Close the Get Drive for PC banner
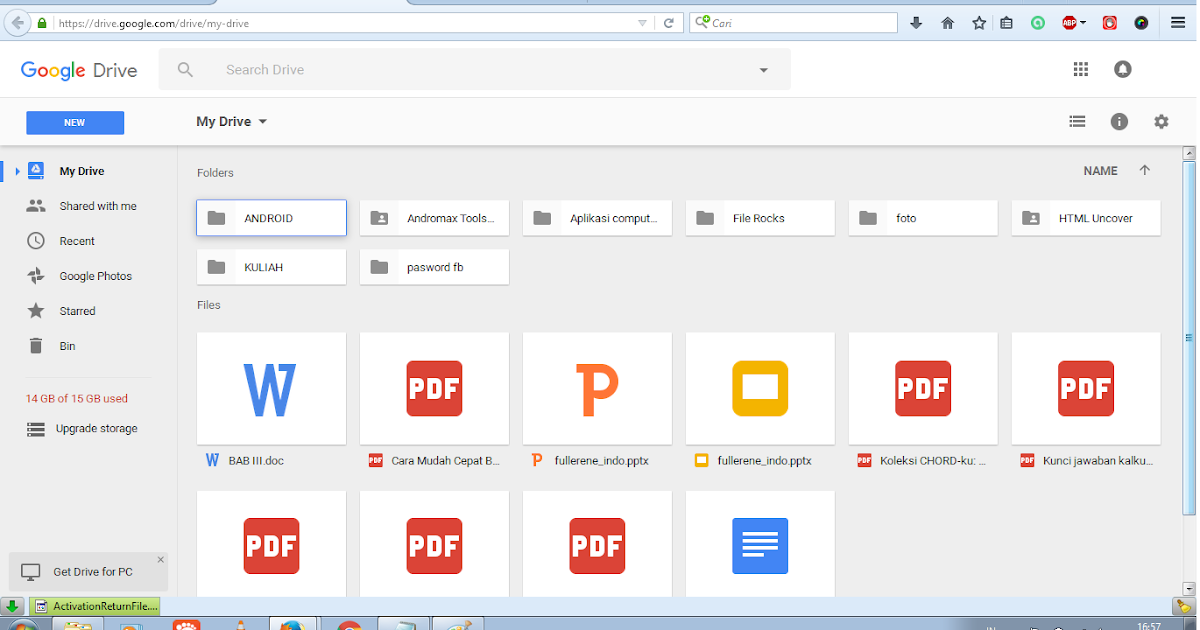 [x=160, y=560]
